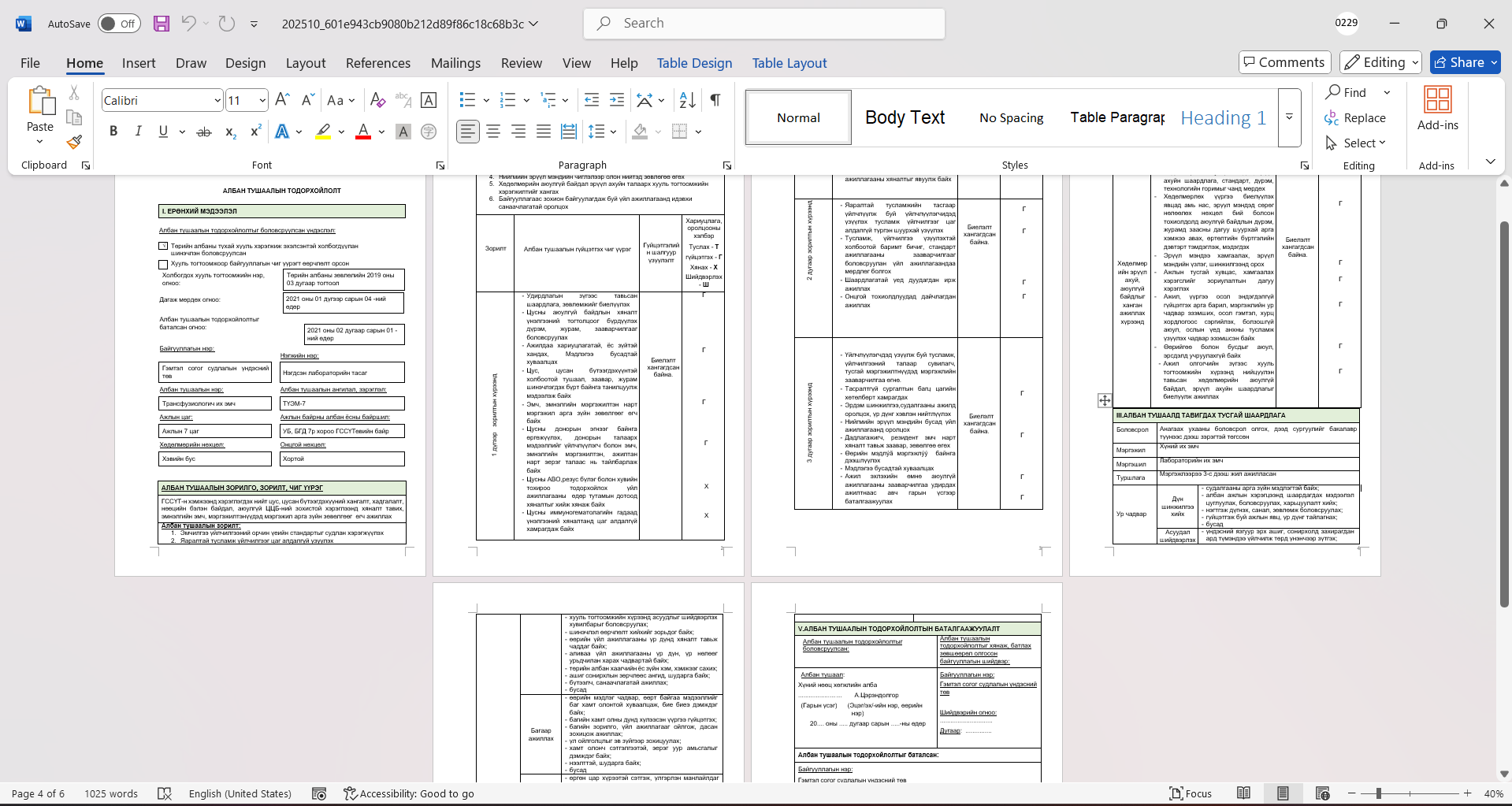Expand the font size dropdown
1512x806 pixels.
coord(262,101)
